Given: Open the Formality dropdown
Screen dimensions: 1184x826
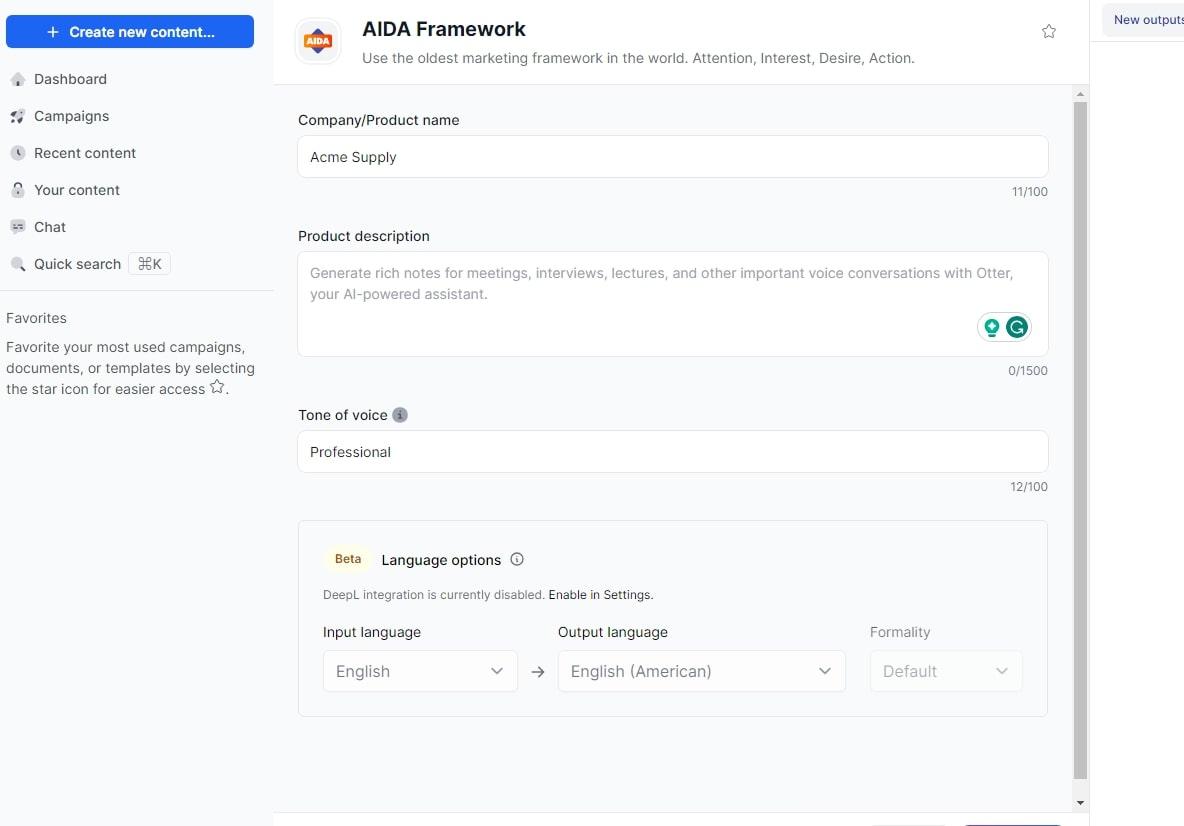Looking at the screenshot, I should tap(945, 671).
